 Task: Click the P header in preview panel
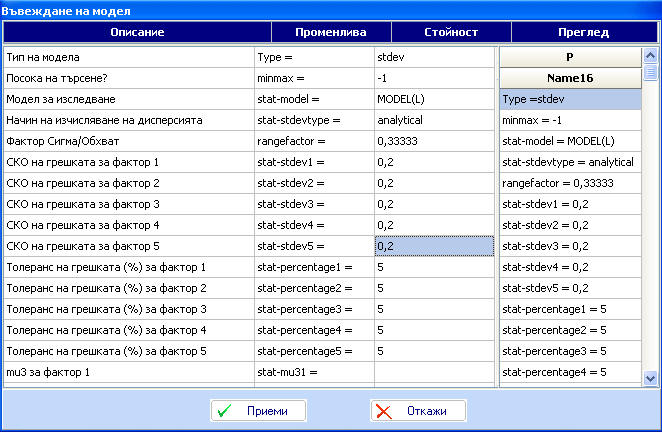[569, 57]
